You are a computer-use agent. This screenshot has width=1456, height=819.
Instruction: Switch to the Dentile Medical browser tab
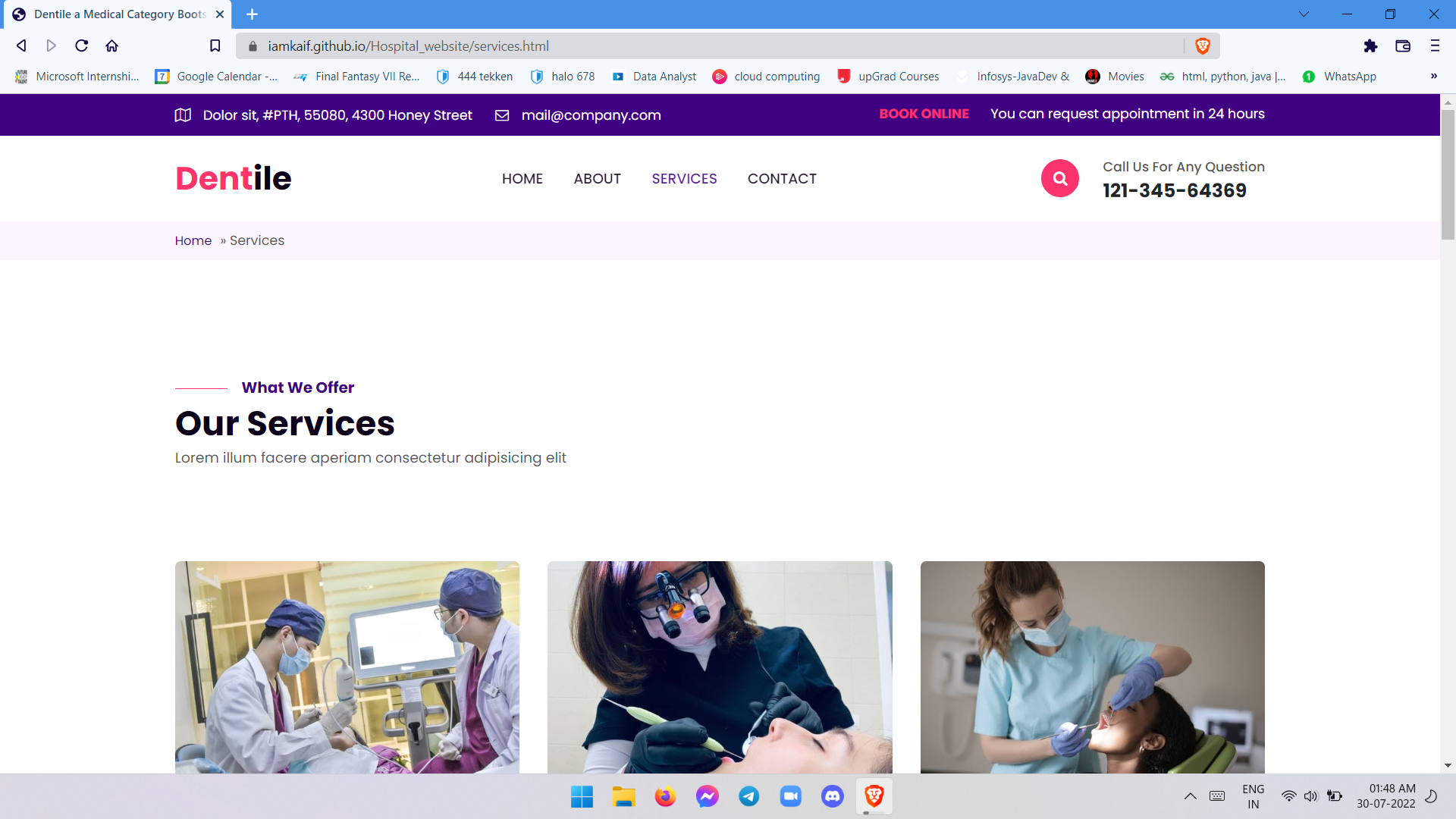coord(114,14)
